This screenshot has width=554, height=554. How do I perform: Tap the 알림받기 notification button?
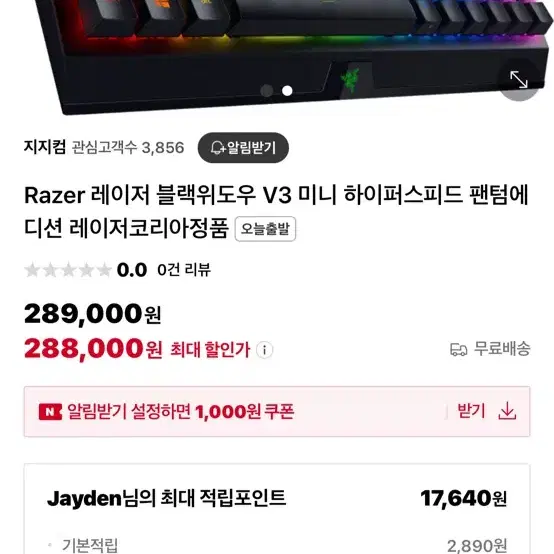tap(243, 148)
